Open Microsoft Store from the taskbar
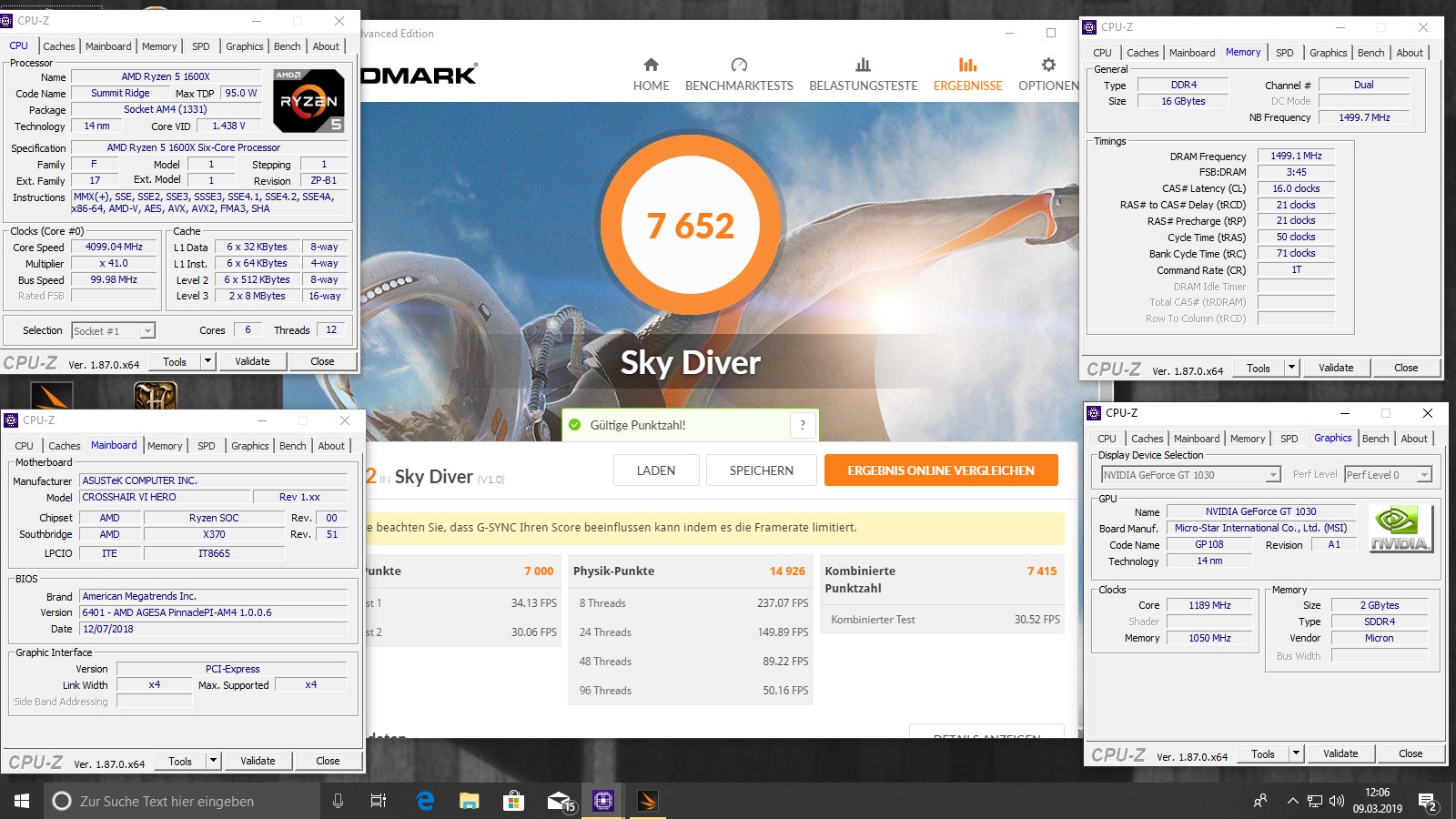This screenshot has width=1456, height=819. (x=514, y=801)
